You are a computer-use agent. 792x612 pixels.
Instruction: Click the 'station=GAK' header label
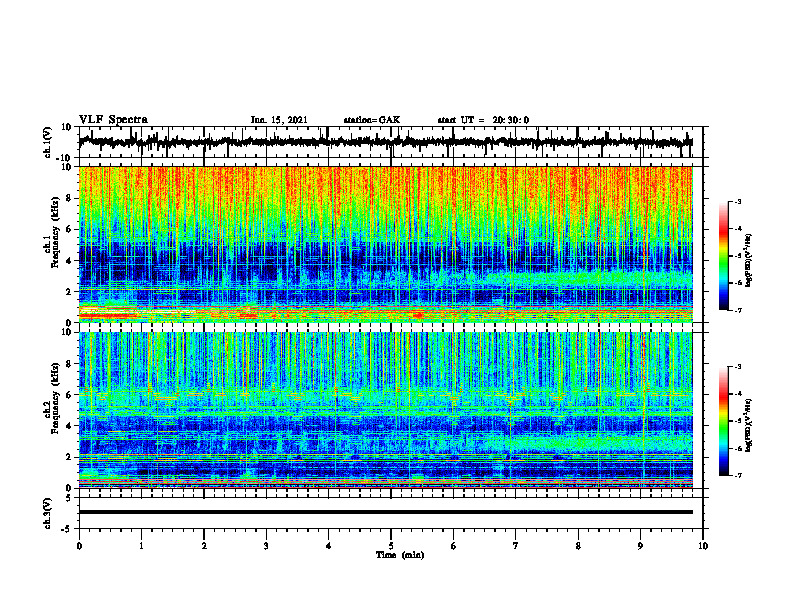372,120
